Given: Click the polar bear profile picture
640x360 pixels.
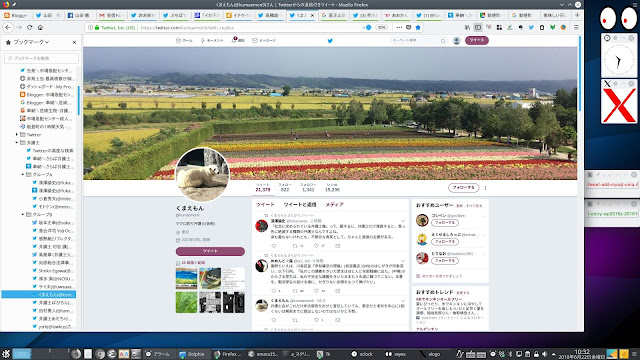Looking at the screenshot, I should tap(202, 174).
